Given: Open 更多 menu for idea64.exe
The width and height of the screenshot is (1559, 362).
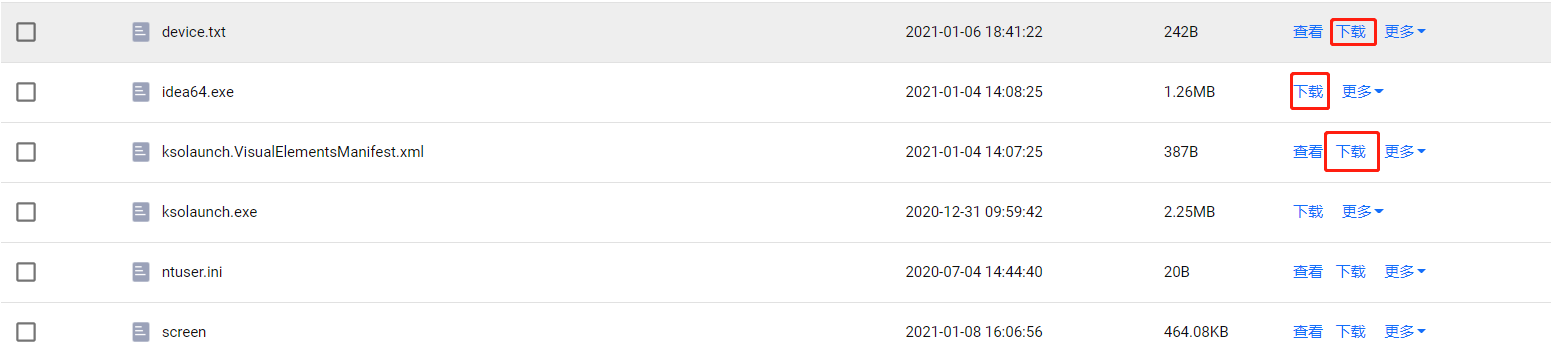Looking at the screenshot, I should pos(1363,92).
